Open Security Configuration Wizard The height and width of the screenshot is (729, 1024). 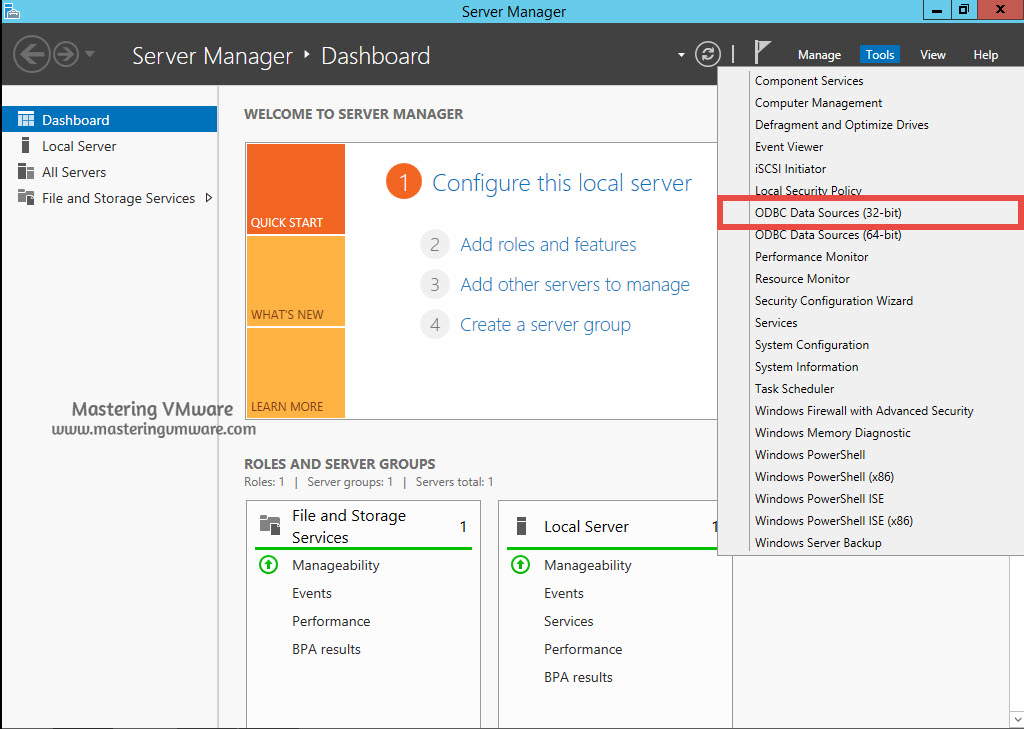pos(833,301)
